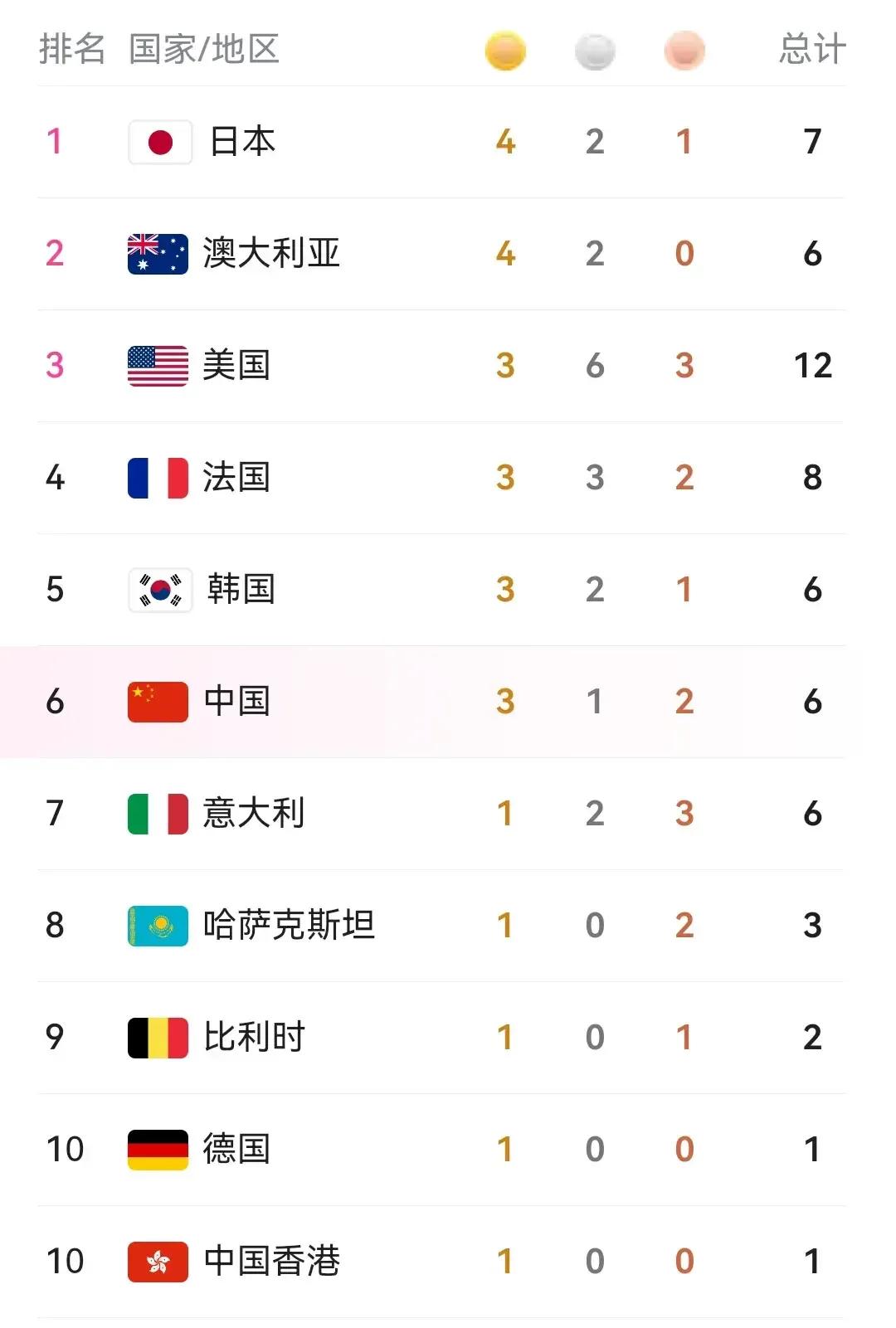Image resolution: width=896 pixels, height=1328 pixels.
Task: Click the gold medal column icon
Action: [505, 51]
